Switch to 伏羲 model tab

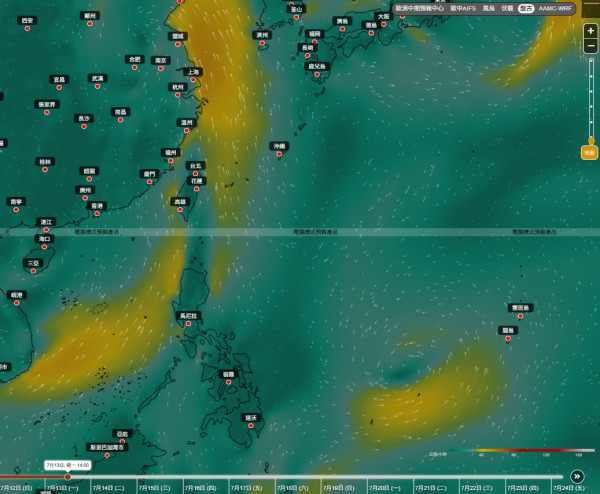click(507, 8)
